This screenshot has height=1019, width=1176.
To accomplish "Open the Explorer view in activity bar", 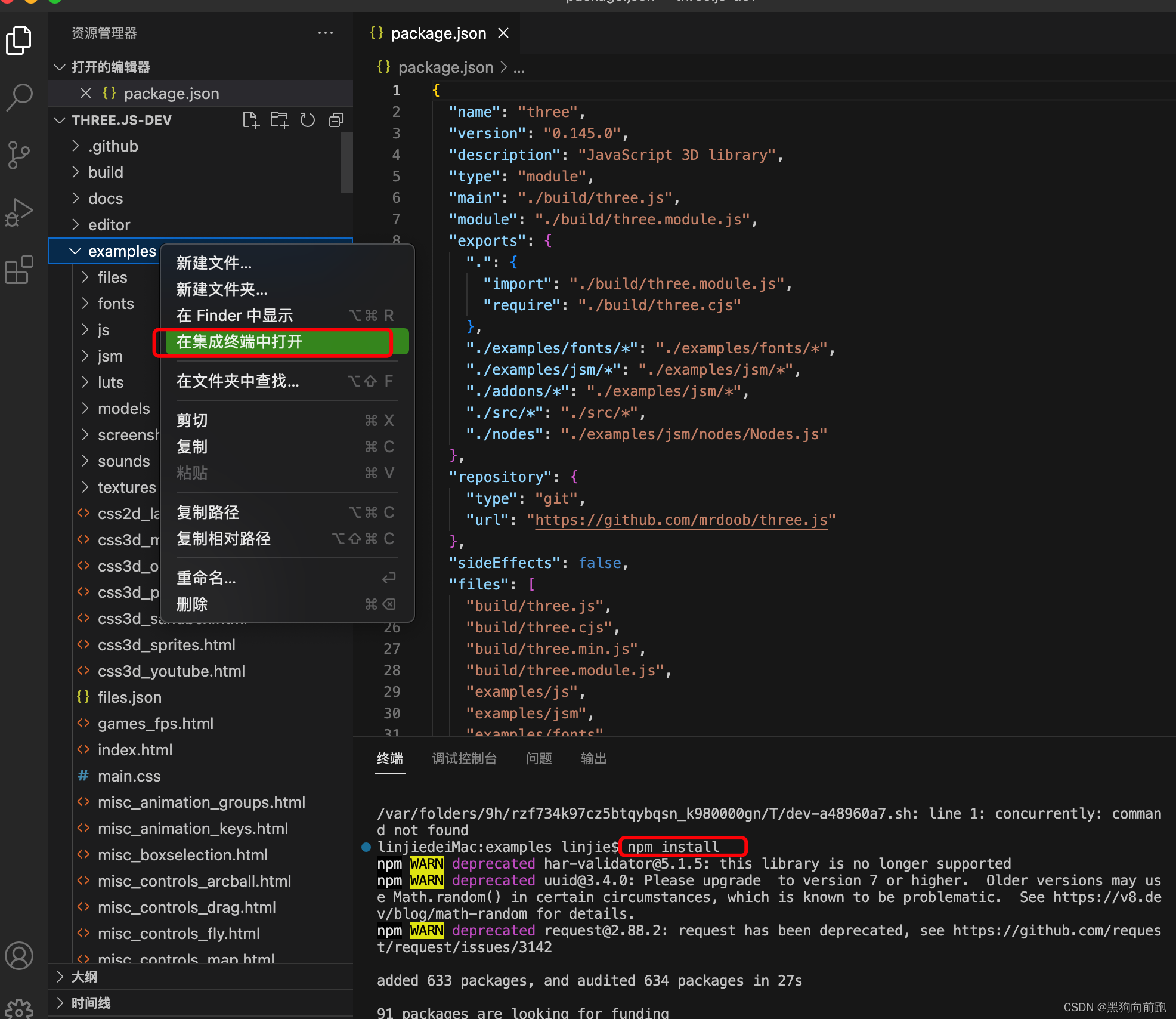I will 19,41.
